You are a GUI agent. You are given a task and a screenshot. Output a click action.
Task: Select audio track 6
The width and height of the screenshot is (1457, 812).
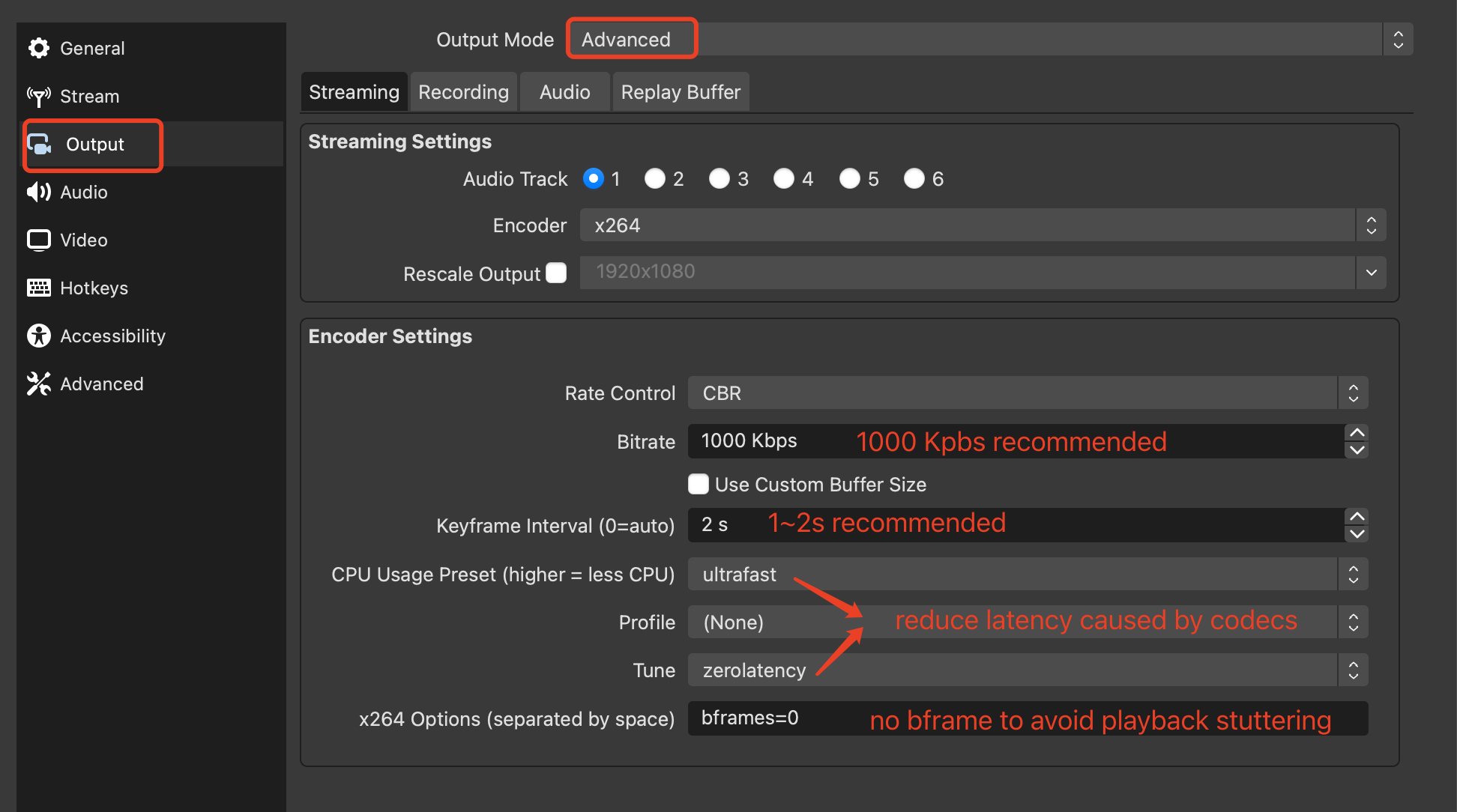click(914, 178)
